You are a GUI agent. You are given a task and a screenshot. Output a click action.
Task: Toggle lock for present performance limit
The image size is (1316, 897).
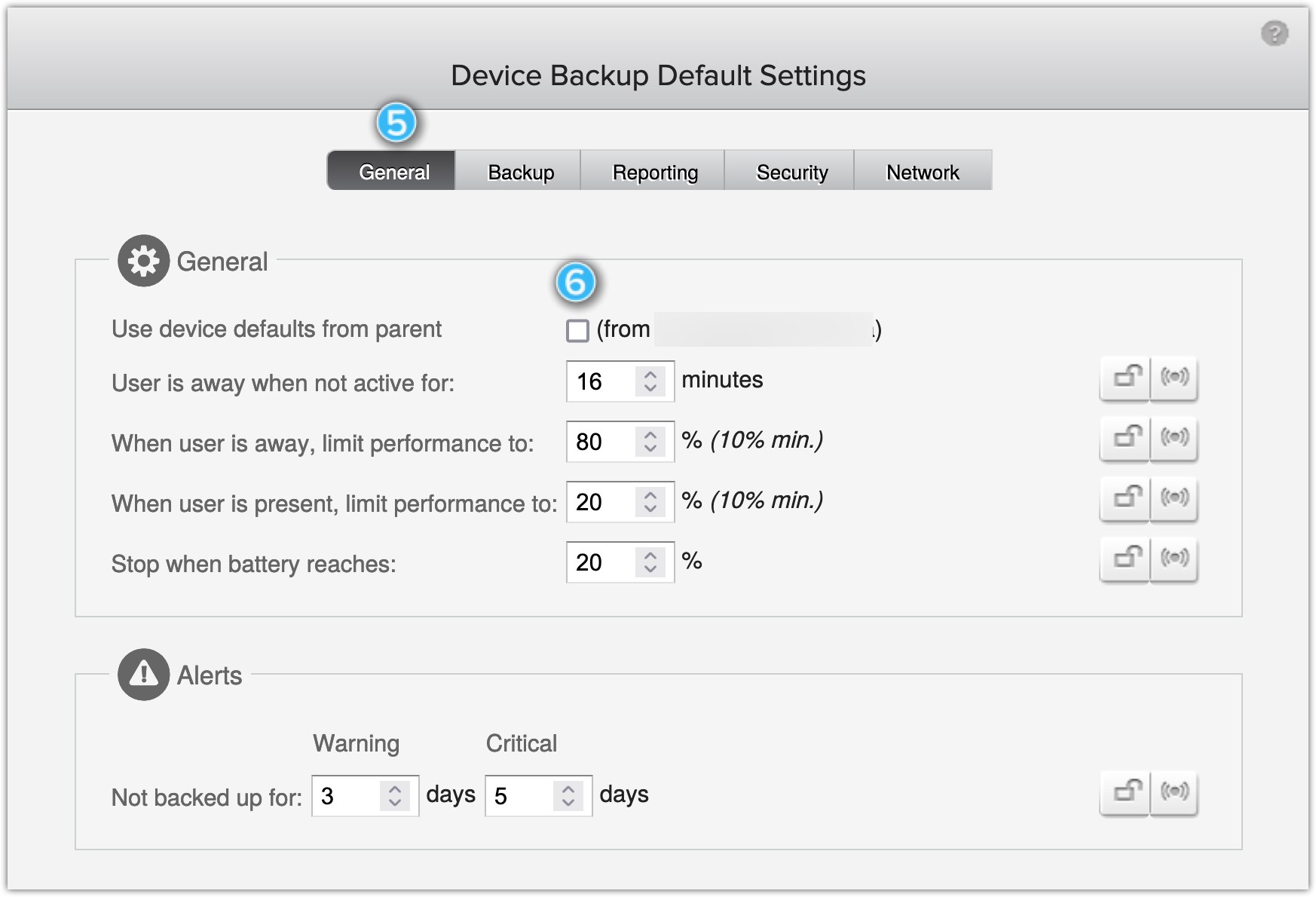1125,498
